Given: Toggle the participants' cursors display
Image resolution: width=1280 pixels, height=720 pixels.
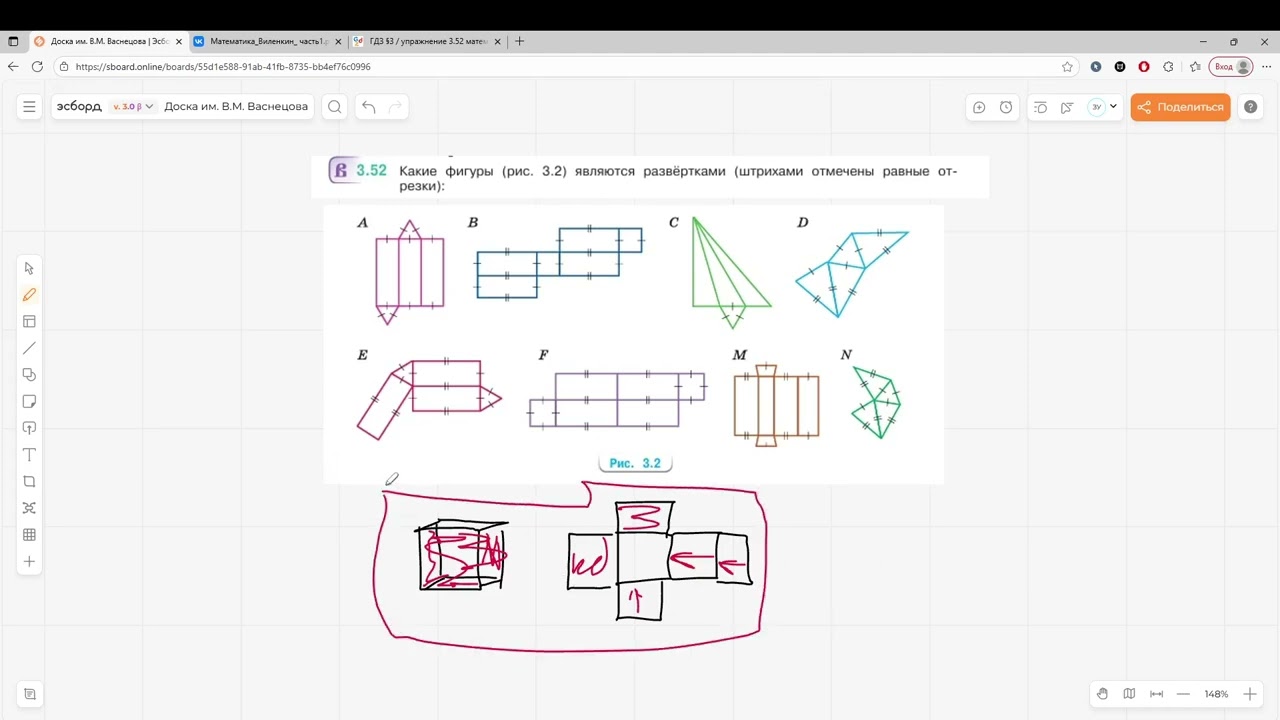Looking at the screenshot, I should [x=1067, y=107].
